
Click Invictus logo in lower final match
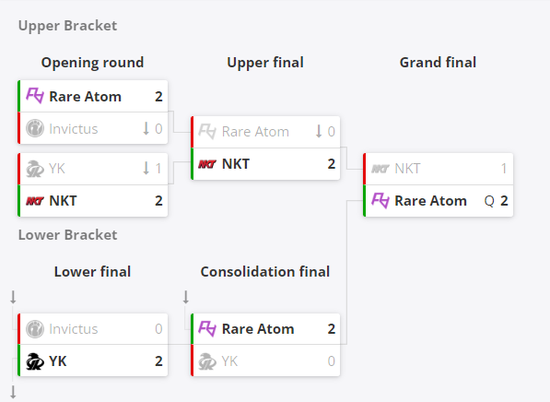coord(35,329)
